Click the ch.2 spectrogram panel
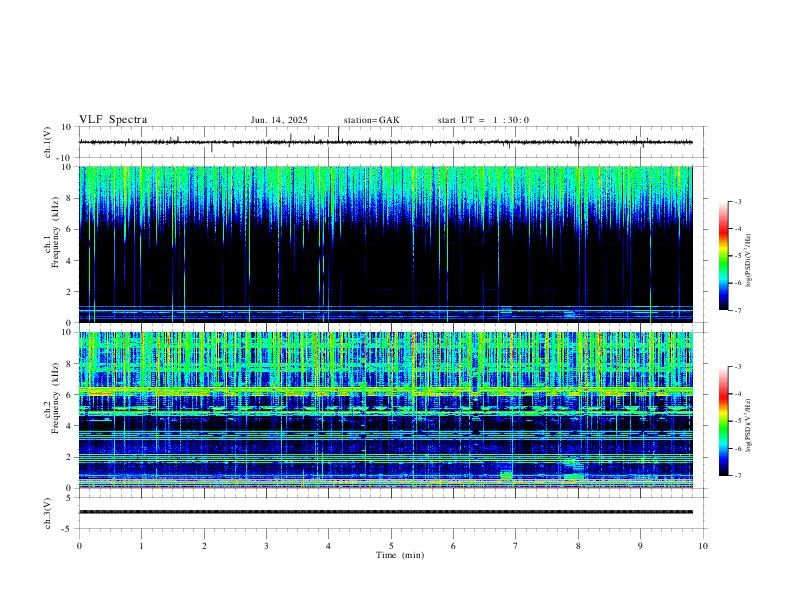The image size is (792, 612). click(385, 410)
